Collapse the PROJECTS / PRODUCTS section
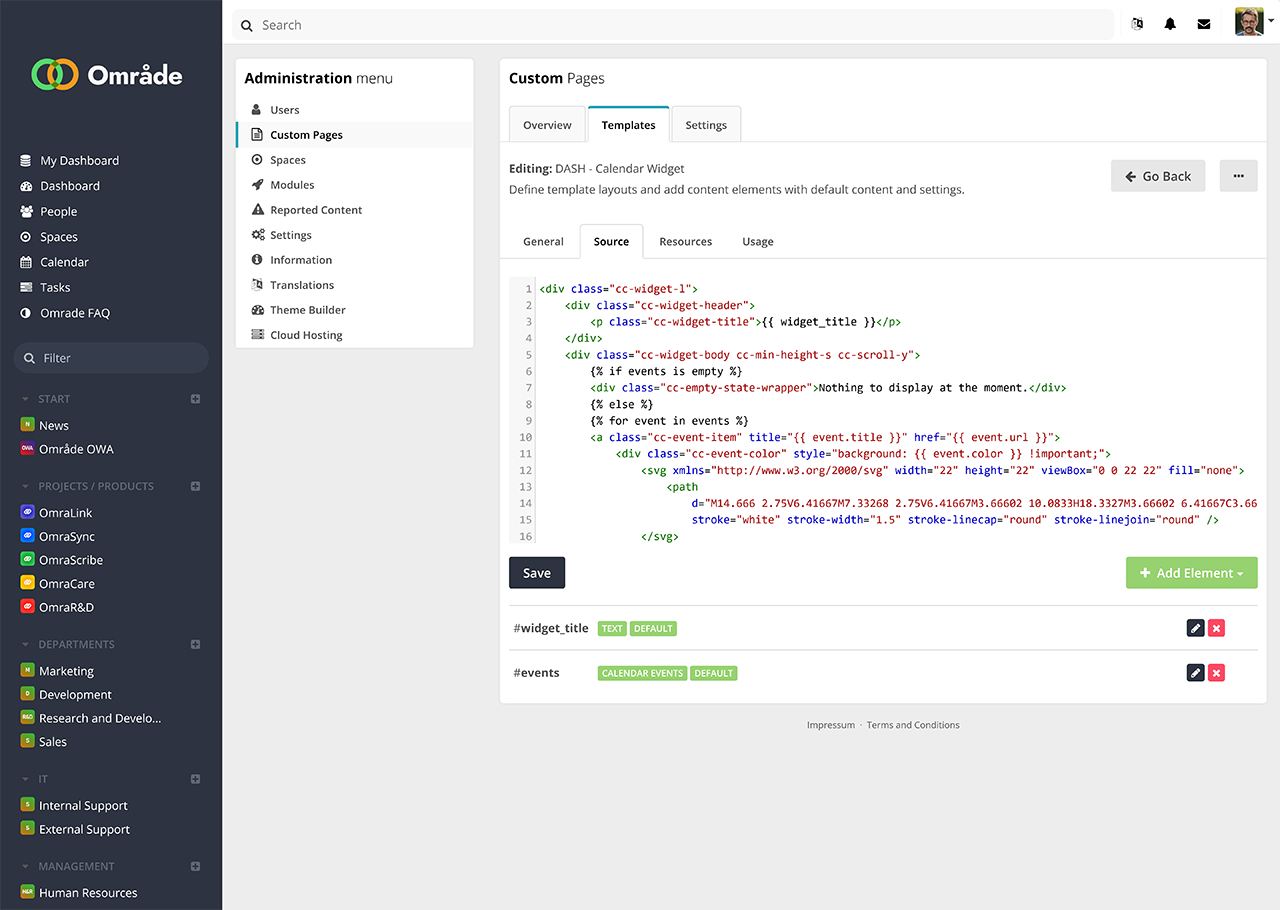Viewport: 1280px width, 910px height. [x=26, y=487]
